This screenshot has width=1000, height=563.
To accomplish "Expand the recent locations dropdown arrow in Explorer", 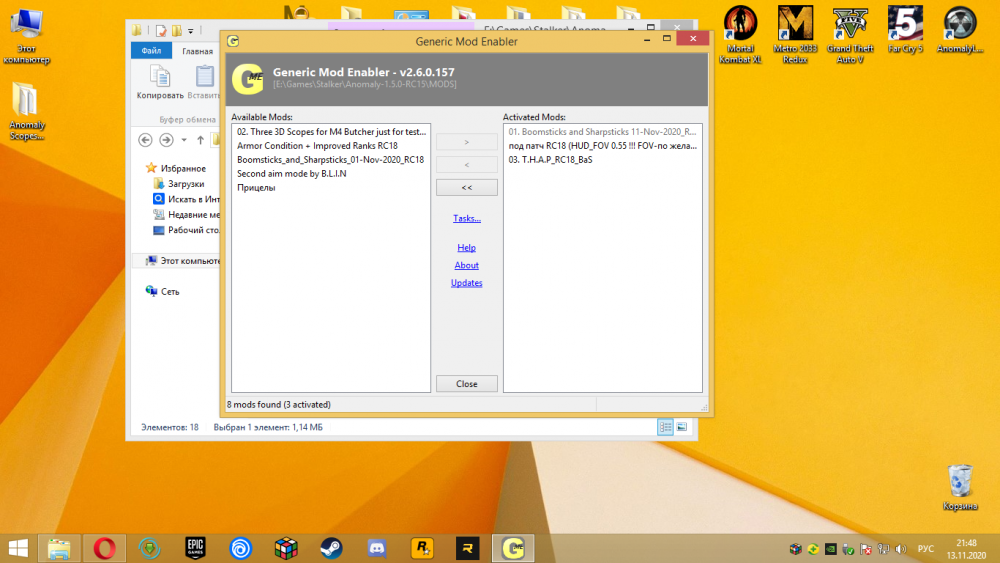I will pos(185,140).
